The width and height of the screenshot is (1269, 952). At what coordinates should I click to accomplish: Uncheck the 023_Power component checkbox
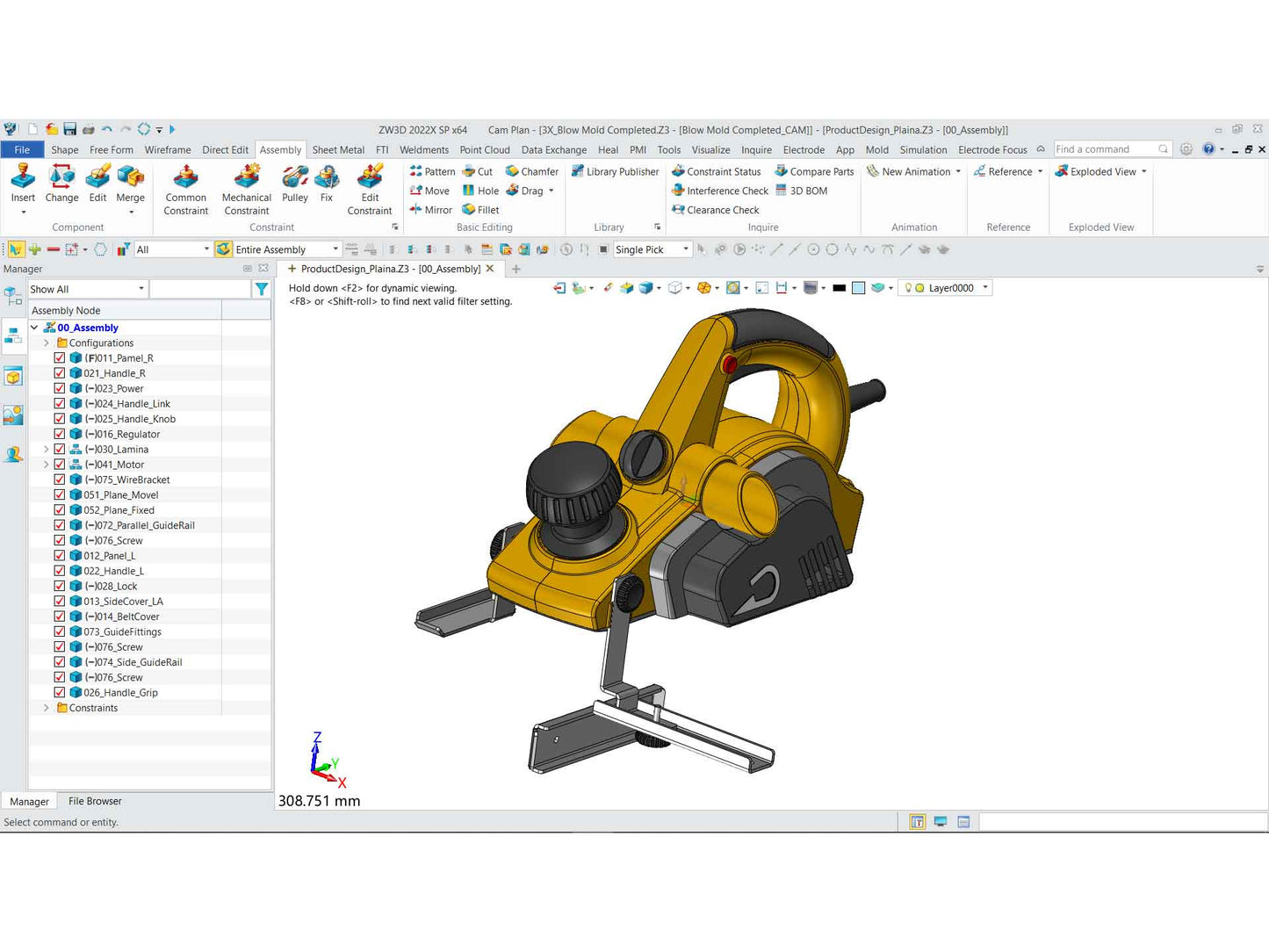click(60, 388)
